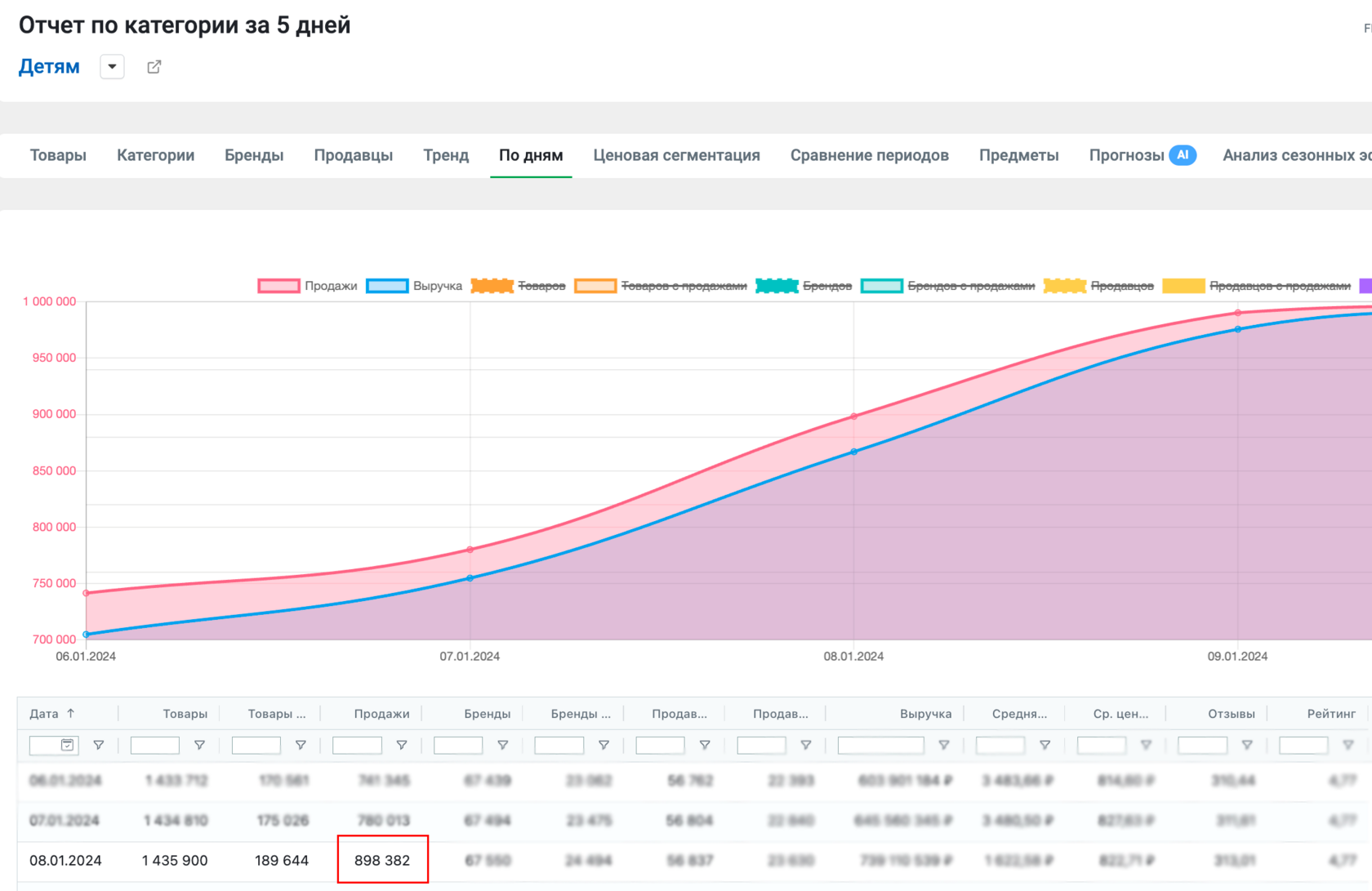This screenshot has height=891, width=1372.
Task: Switch to the Товары tab
Action: (x=58, y=155)
